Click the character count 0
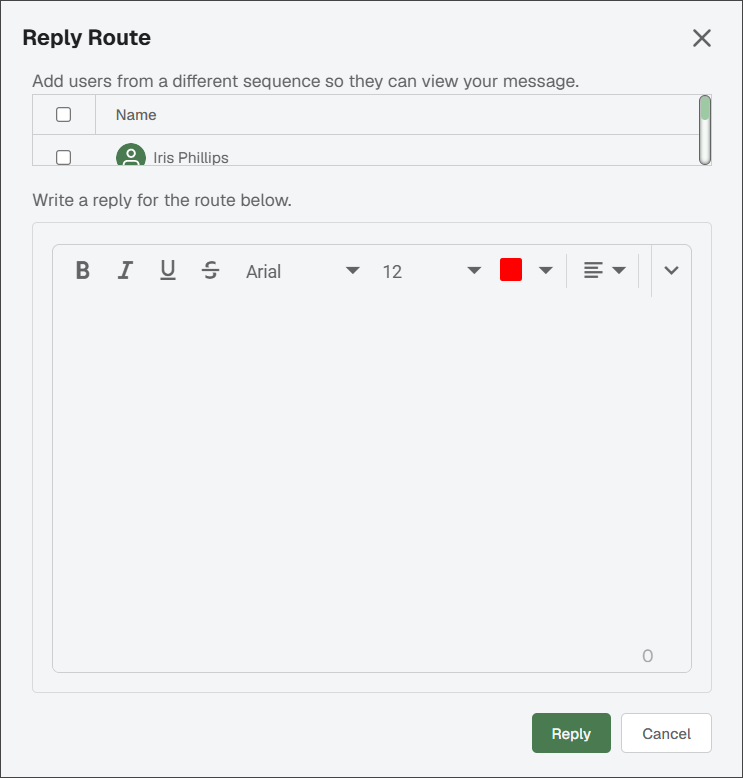Image resolution: width=743 pixels, height=778 pixels. [x=647, y=656]
